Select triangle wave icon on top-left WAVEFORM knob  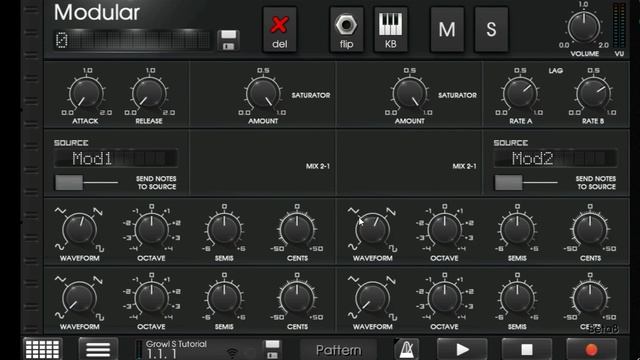click(x=60, y=211)
